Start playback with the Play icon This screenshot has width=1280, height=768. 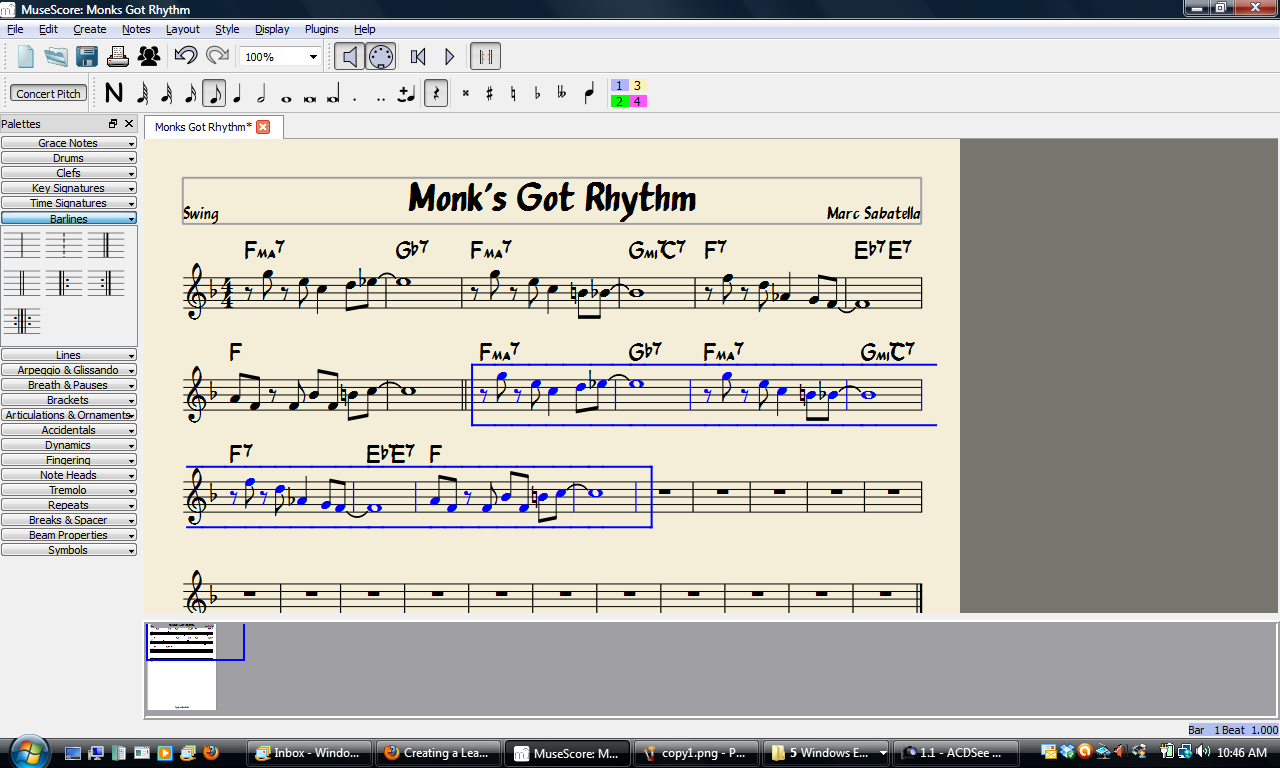point(449,57)
